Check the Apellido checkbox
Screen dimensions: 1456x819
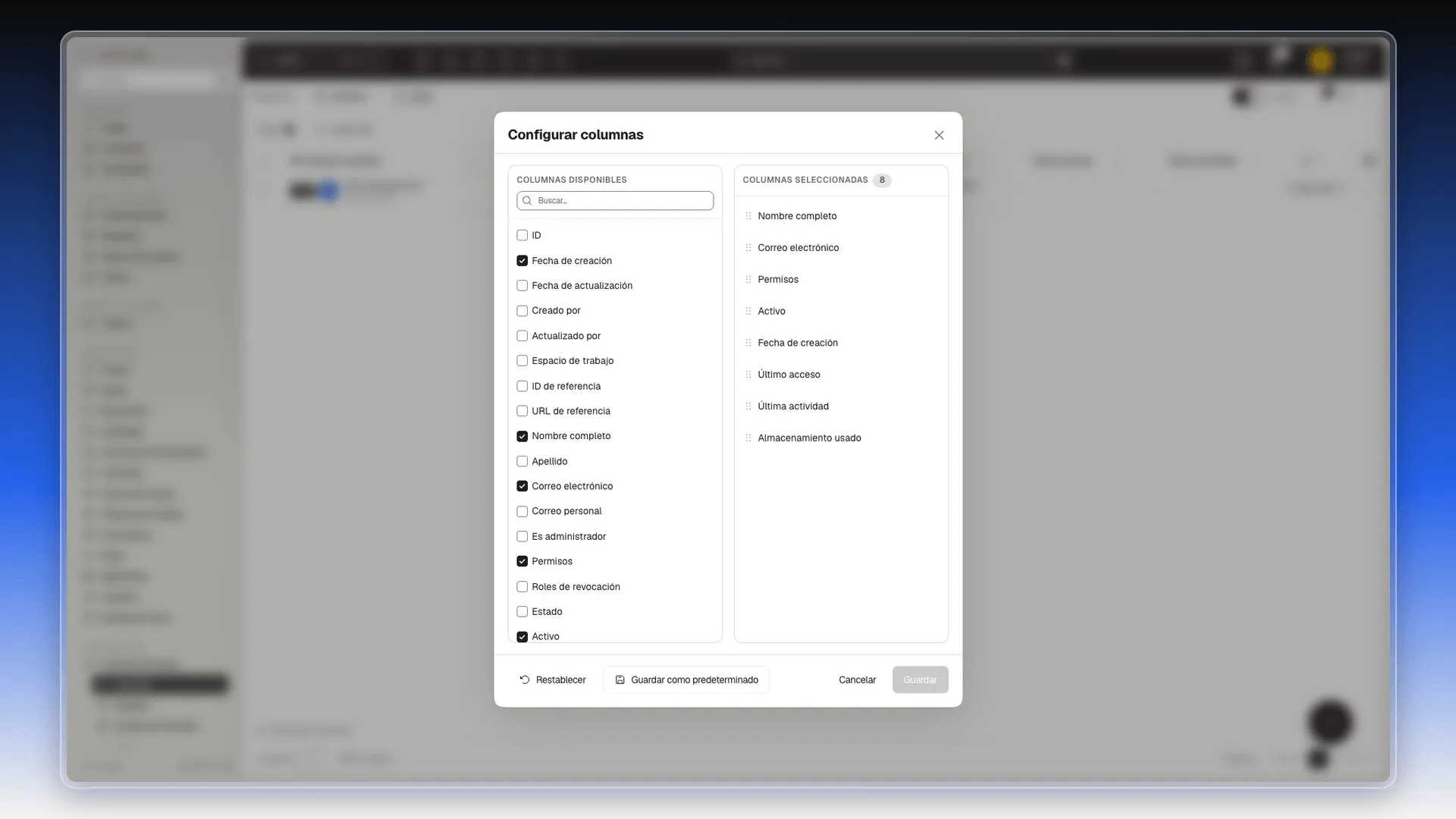click(x=522, y=461)
